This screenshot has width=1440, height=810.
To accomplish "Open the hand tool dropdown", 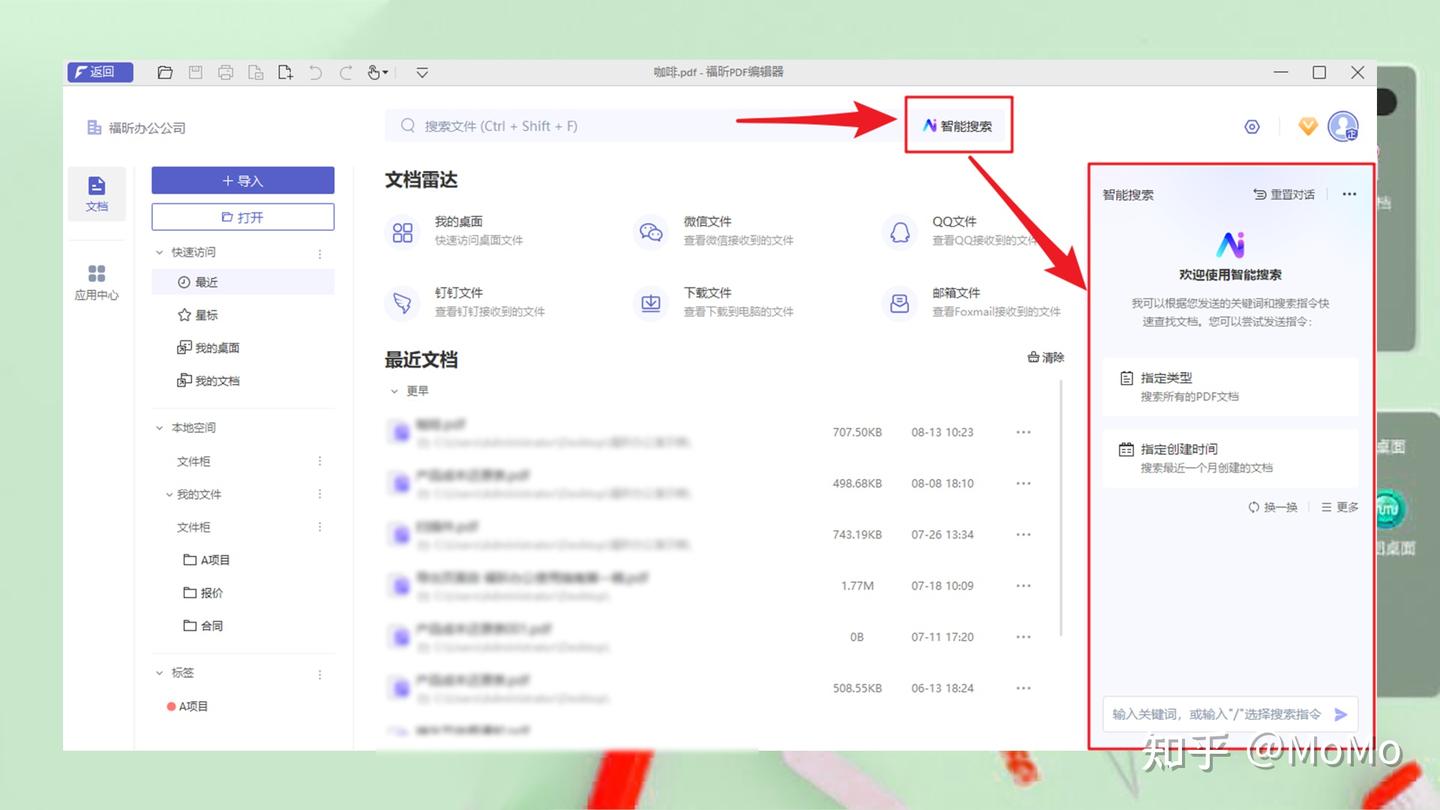I will (378, 72).
